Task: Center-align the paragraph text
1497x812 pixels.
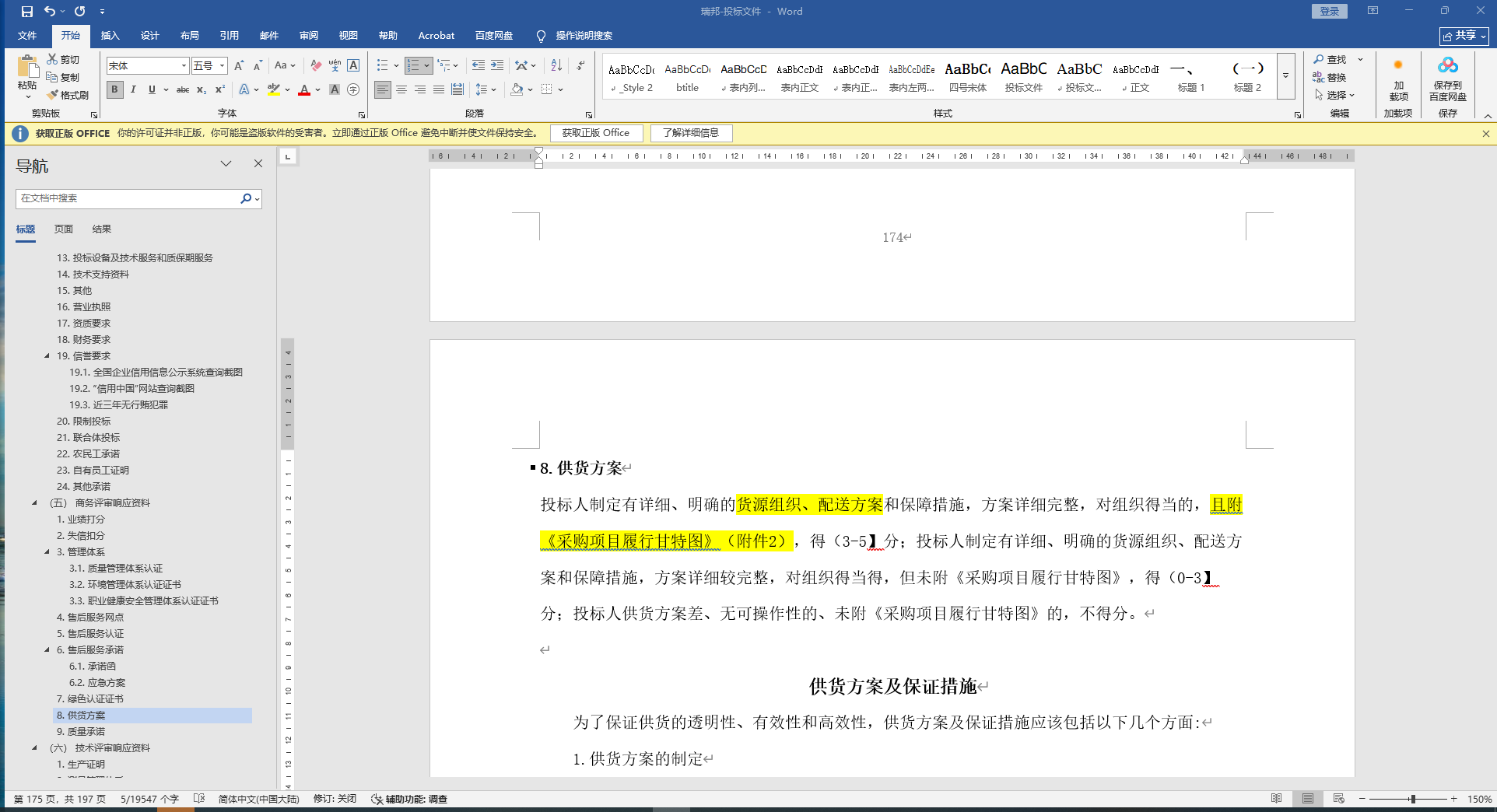Action: pos(401,90)
